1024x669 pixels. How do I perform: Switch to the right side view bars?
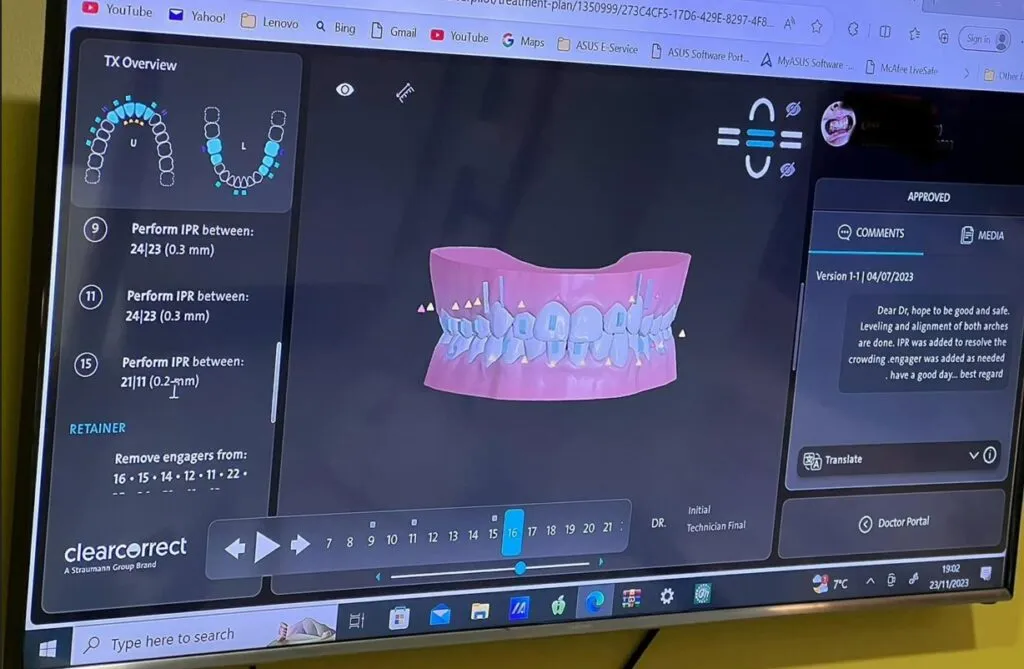coord(791,140)
